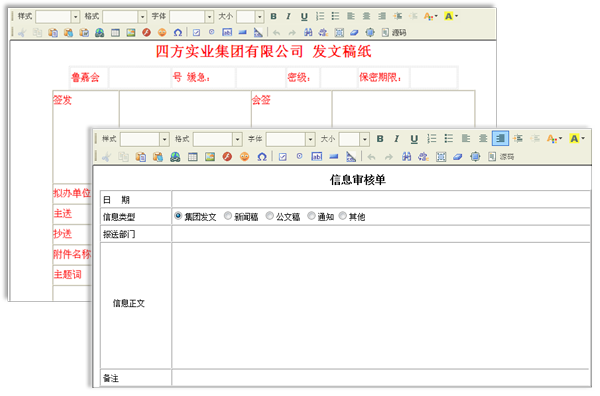Insert Flash object in 发文稿纸 editor
The height and width of the screenshot is (396, 600).
pos(147,33)
